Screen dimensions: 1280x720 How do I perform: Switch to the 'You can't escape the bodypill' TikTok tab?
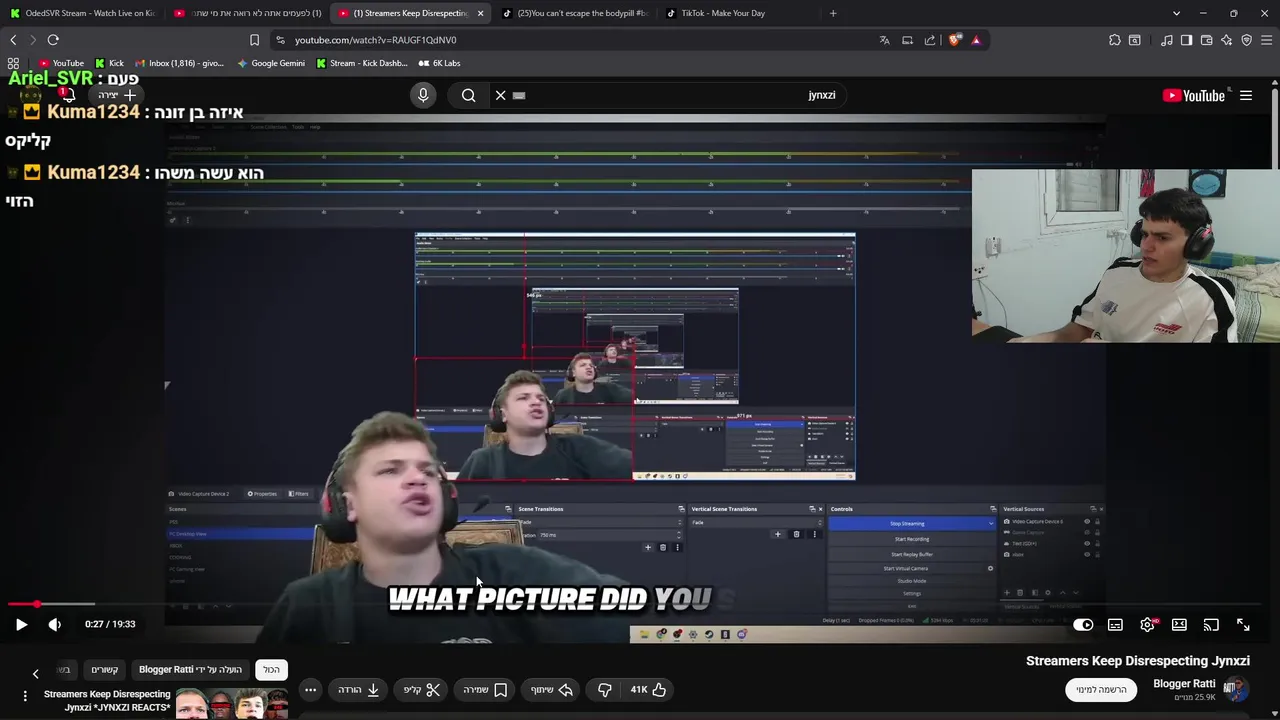[x=575, y=13]
